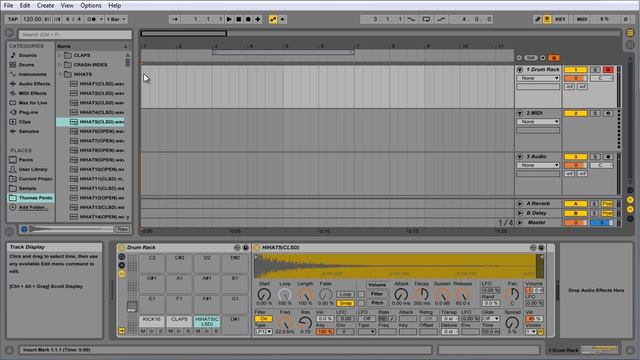This screenshot has height=360, width=640.
Task: Select the Instruments category
Action: click(32, 74)
